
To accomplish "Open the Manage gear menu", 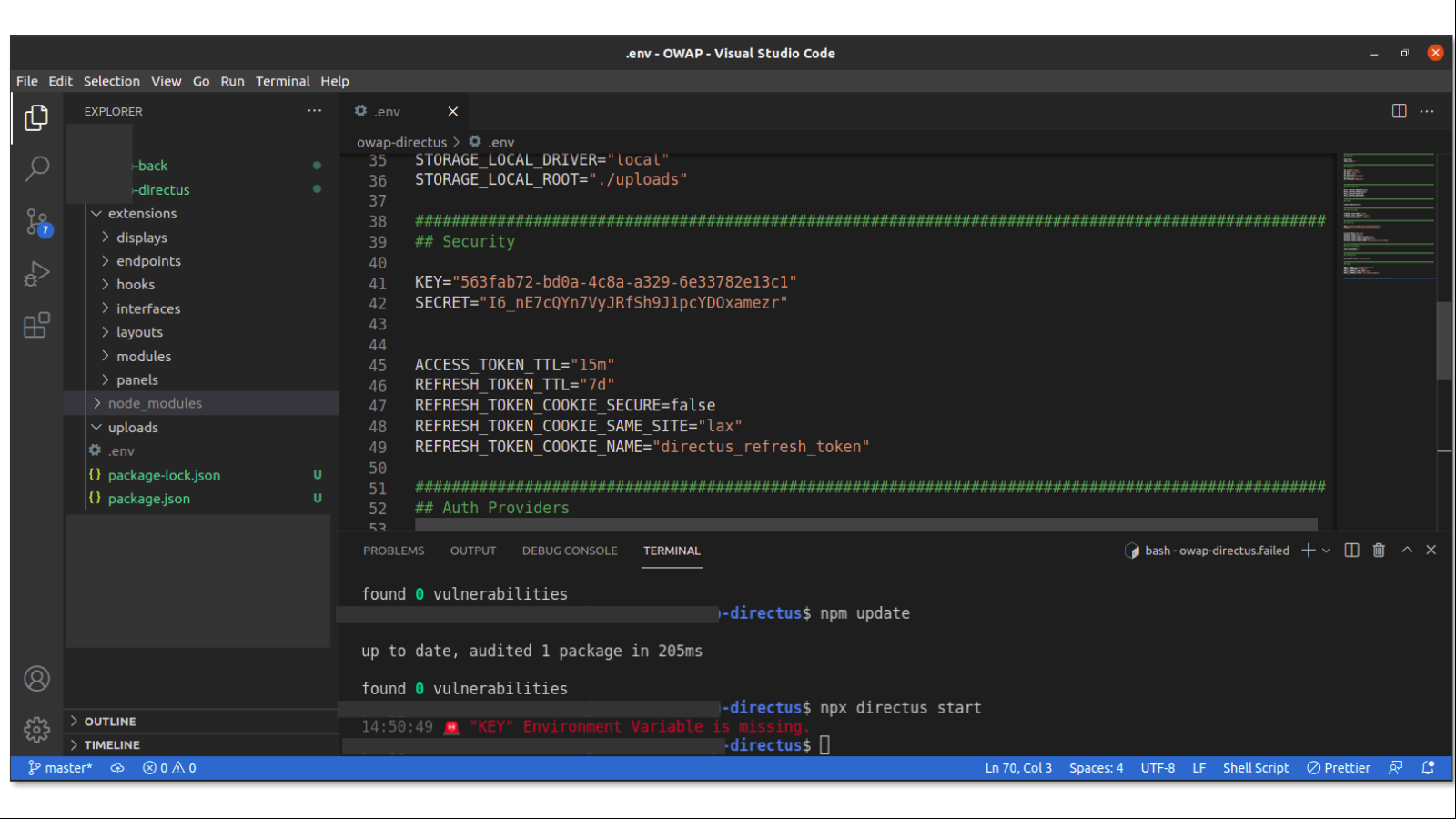I will (x=36, y=730).
